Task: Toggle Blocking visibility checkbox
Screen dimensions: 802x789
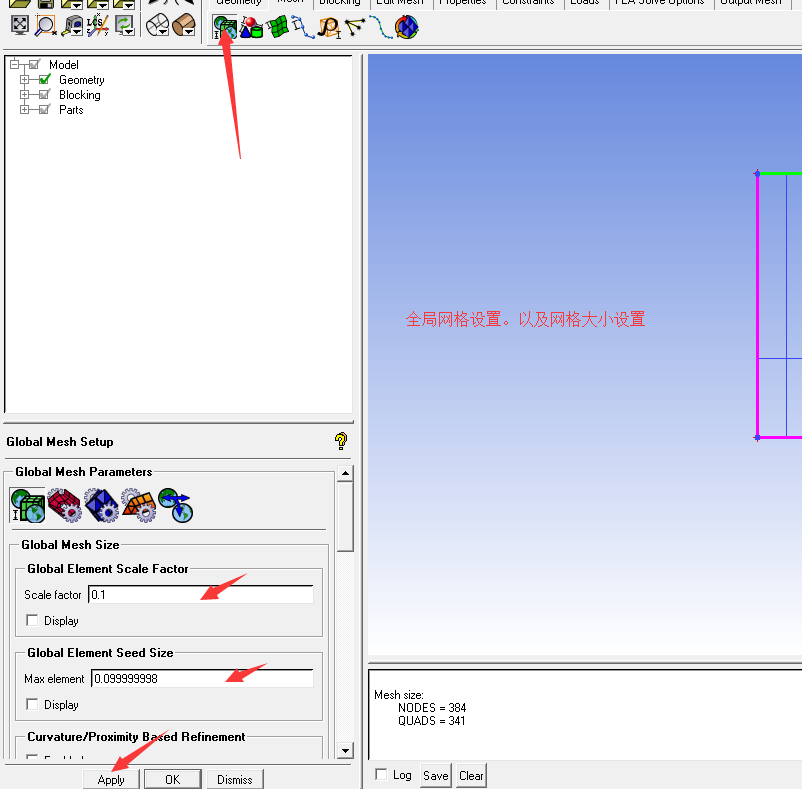Action: coord(44,94)
